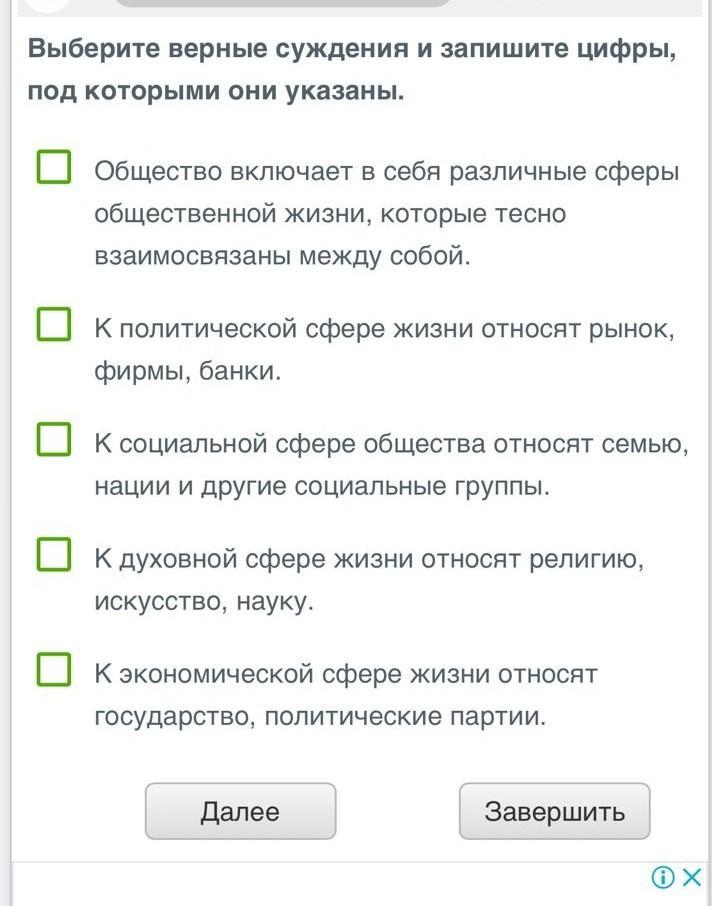
Task: Click the heading line 'под которыми они указаны'
Action: [x=216, y=92]
